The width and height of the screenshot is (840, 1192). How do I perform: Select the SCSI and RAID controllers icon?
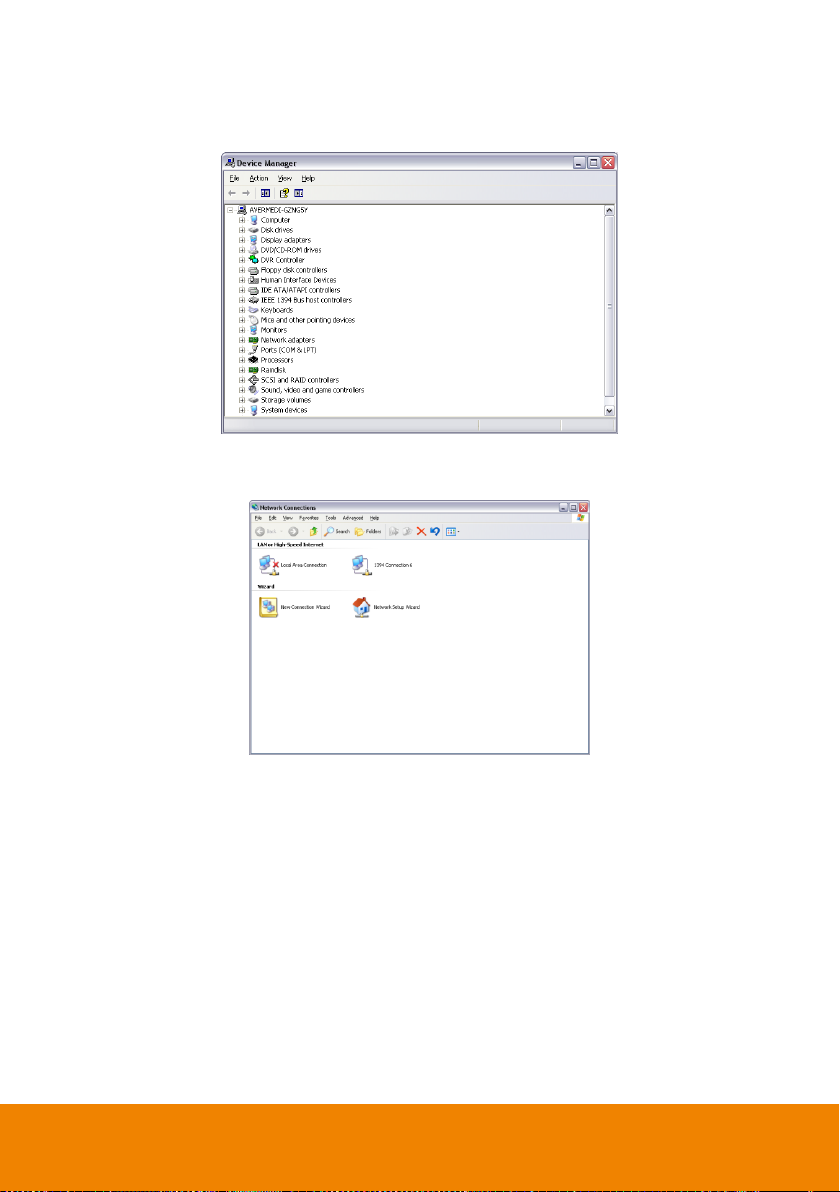[254, 379]
